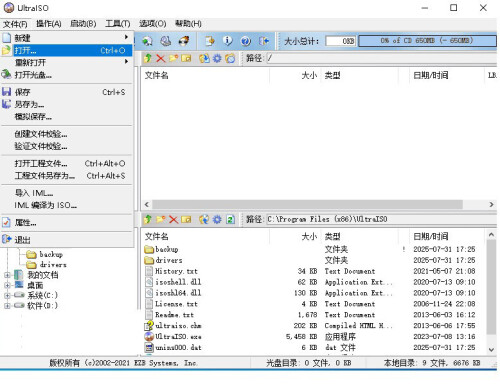Choose 属性... menu entry
500x384 pixels.
pos(67,223)
